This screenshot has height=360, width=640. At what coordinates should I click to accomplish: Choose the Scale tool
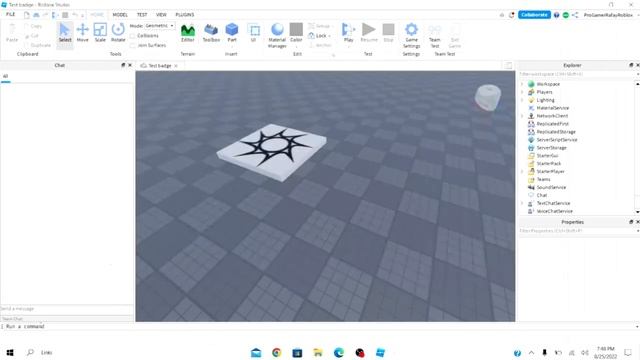(100, 33)
